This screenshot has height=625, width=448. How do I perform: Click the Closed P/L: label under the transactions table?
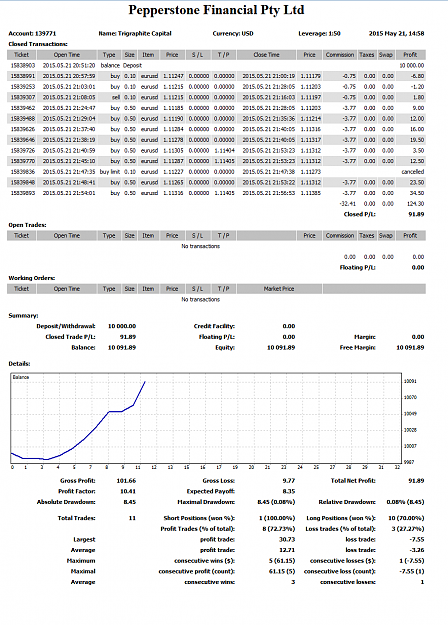tap(360, 214)
